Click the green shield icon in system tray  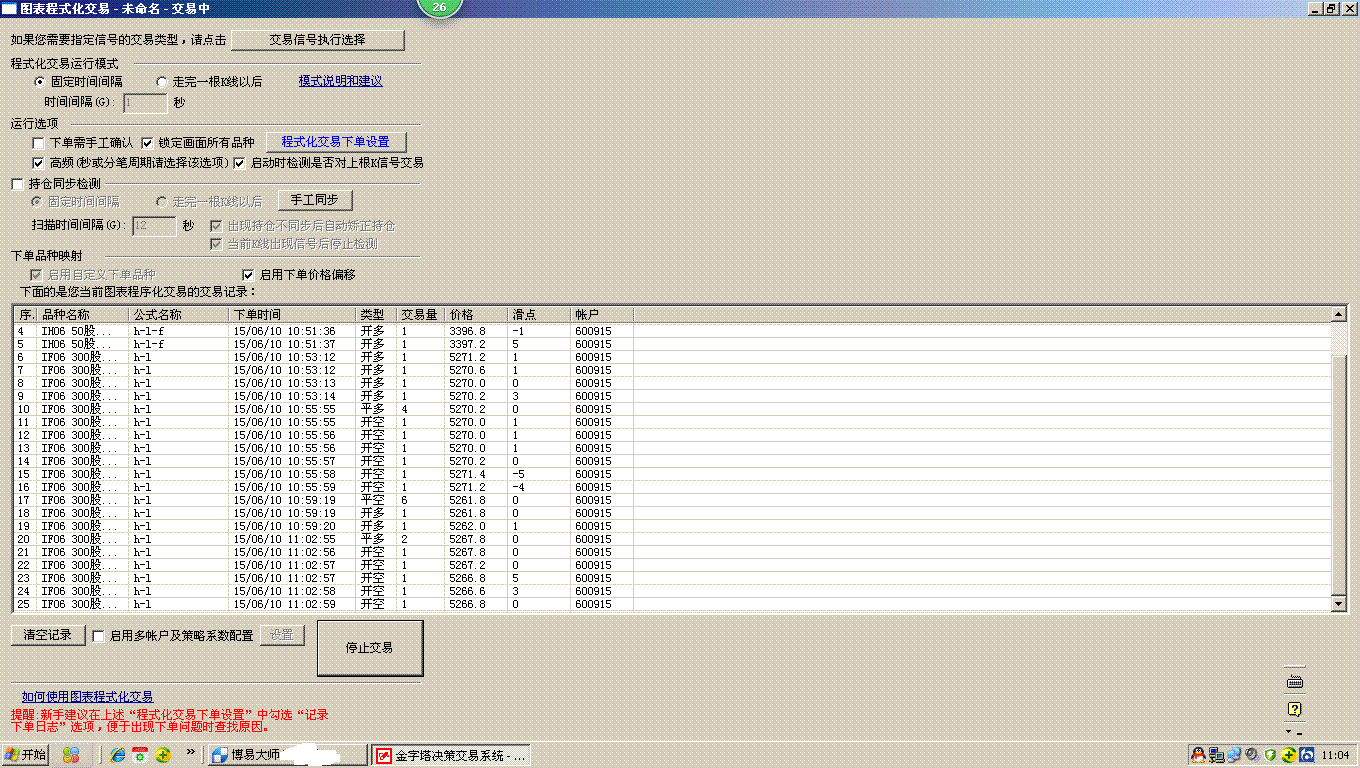[1270, 754]
